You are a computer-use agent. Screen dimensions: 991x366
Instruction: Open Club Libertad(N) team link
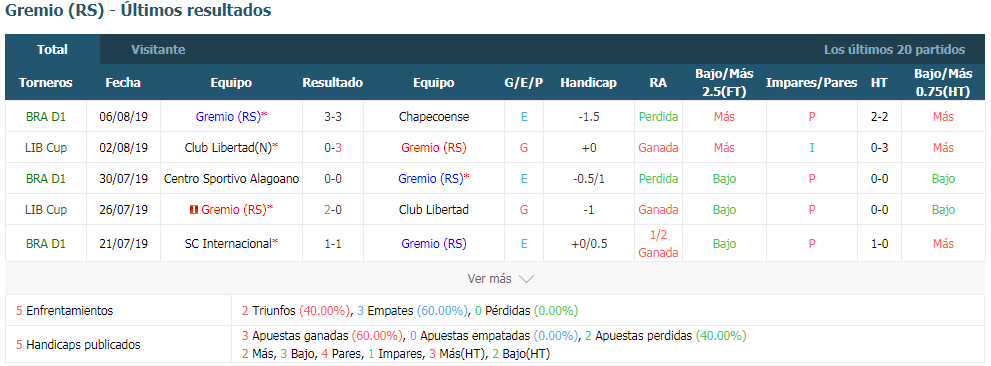228,148
